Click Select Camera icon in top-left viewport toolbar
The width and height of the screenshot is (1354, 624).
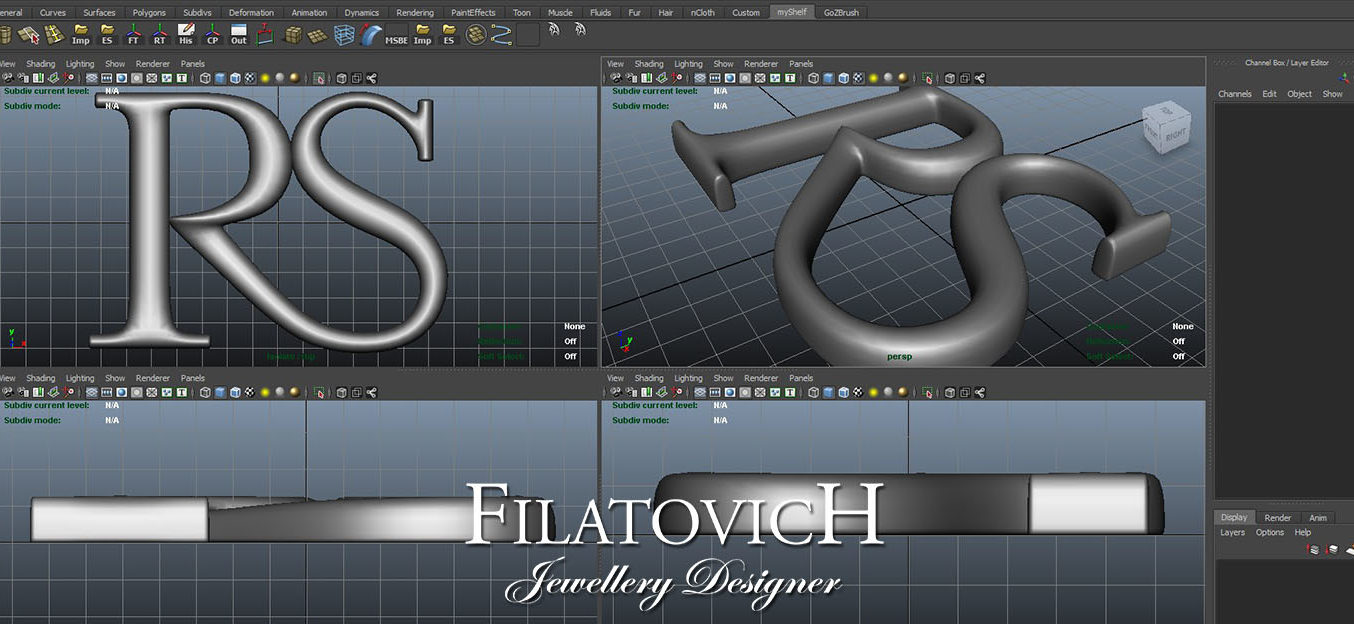pos(7,77)
